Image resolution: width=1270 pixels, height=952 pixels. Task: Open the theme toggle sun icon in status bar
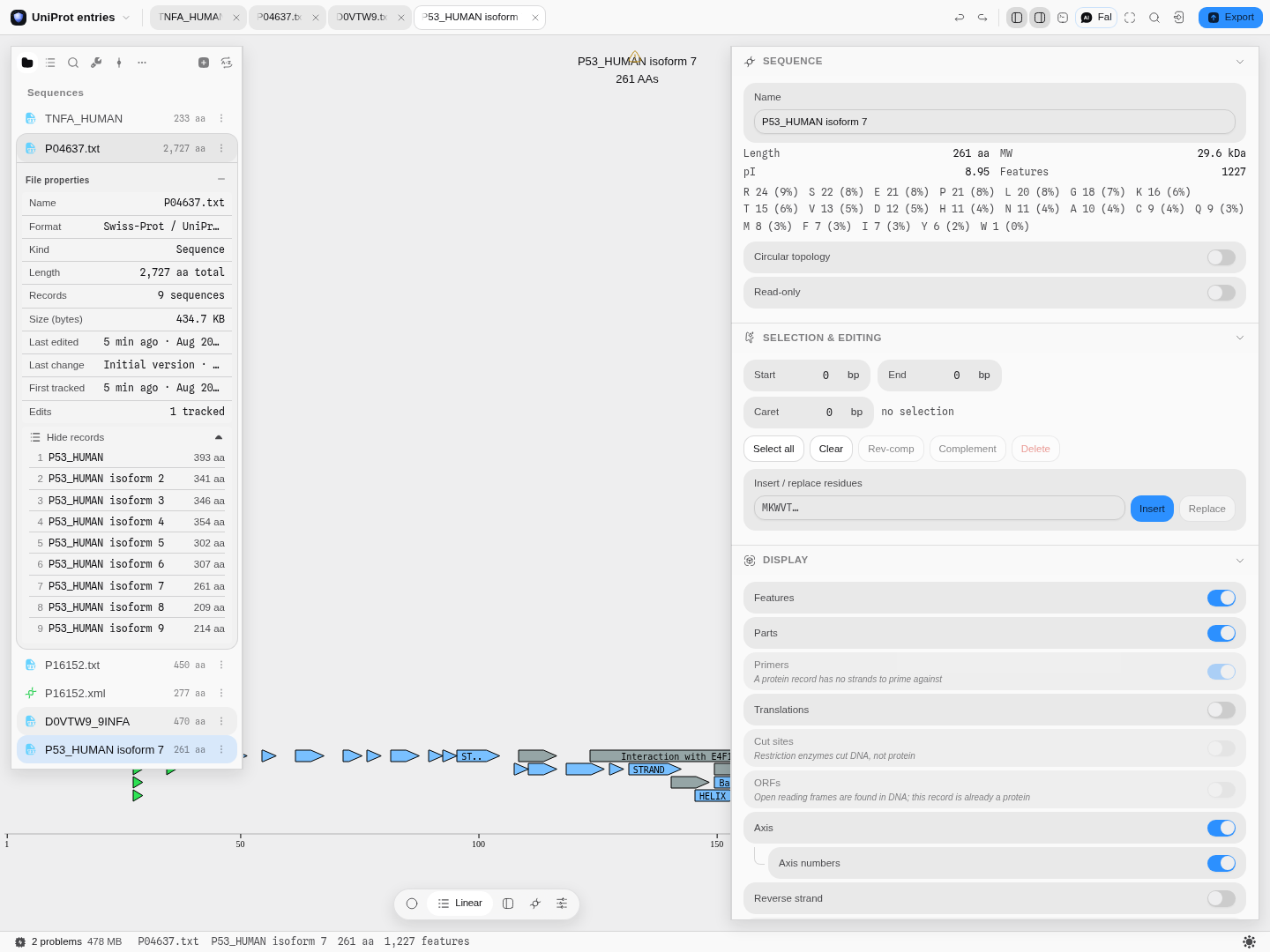tap(1249, 941)
